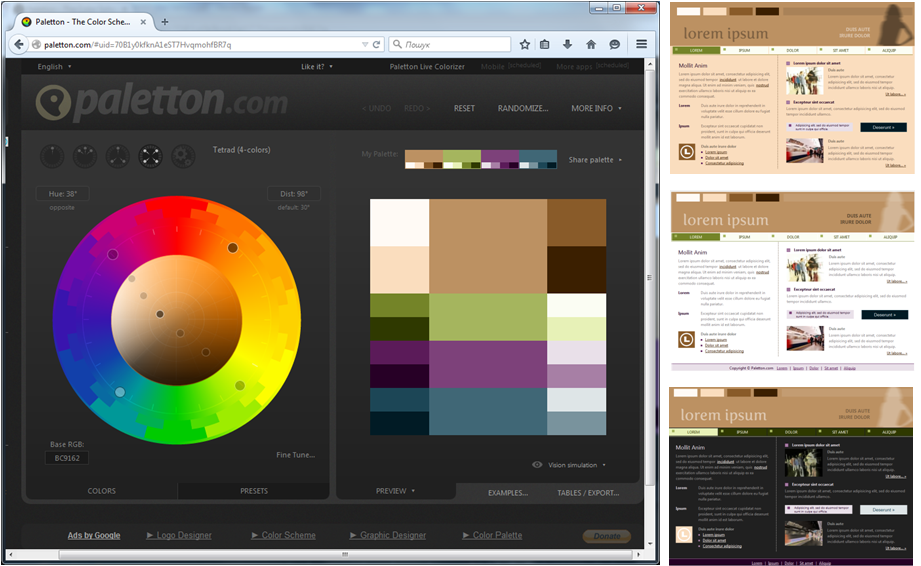The height and width of the screenshot is (566, 921).
Task: Select the large purple color swatch
Action: 488,364
